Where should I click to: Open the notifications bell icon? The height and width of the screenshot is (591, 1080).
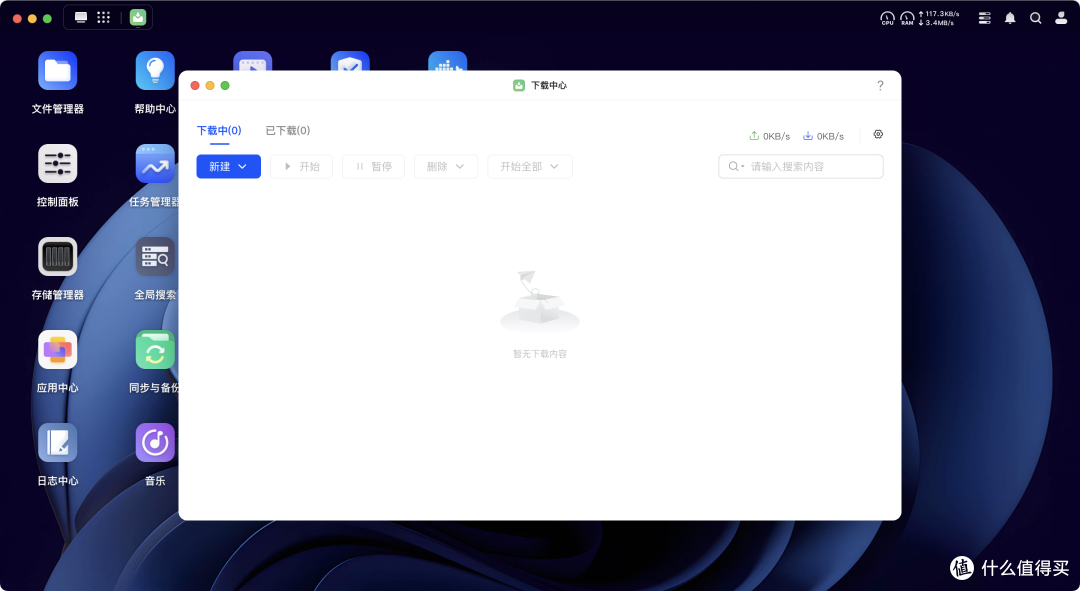point(1010,19)
